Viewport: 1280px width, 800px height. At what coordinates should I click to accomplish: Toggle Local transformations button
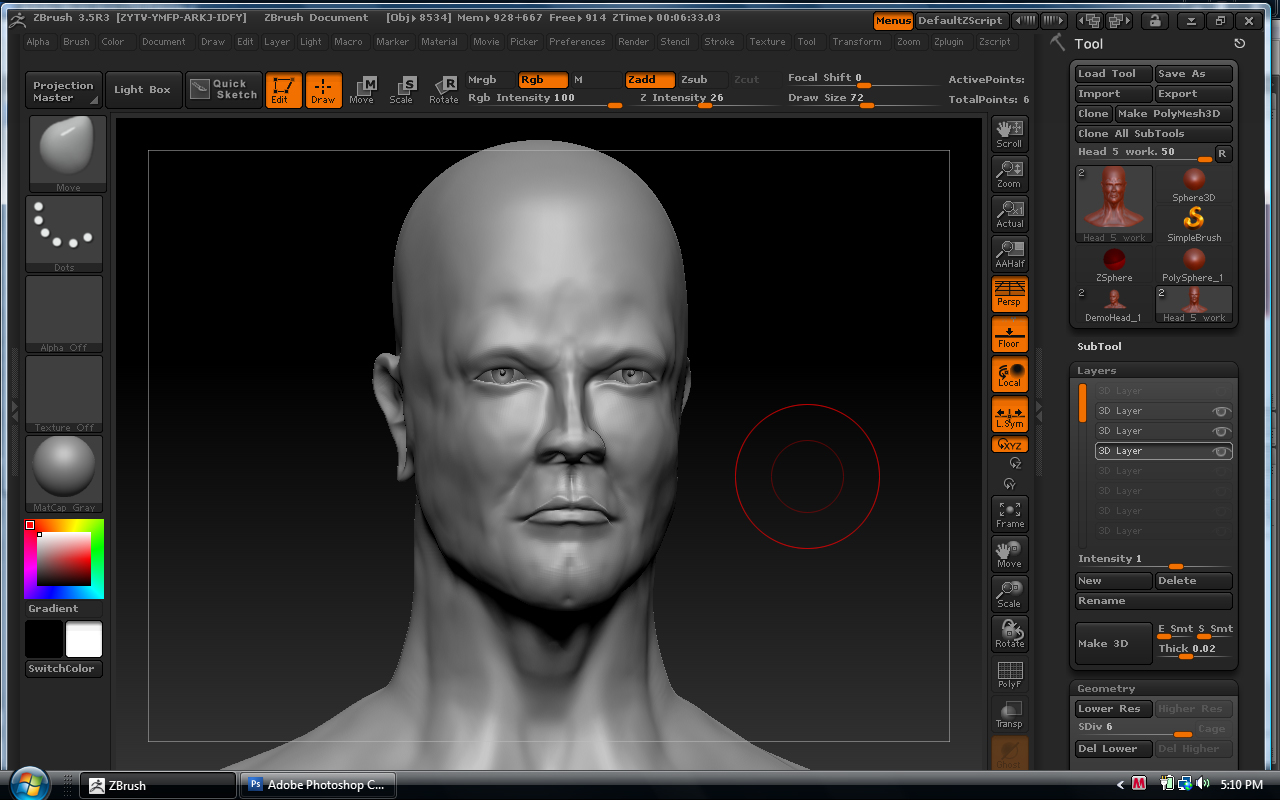click(x=1009, y=374)
